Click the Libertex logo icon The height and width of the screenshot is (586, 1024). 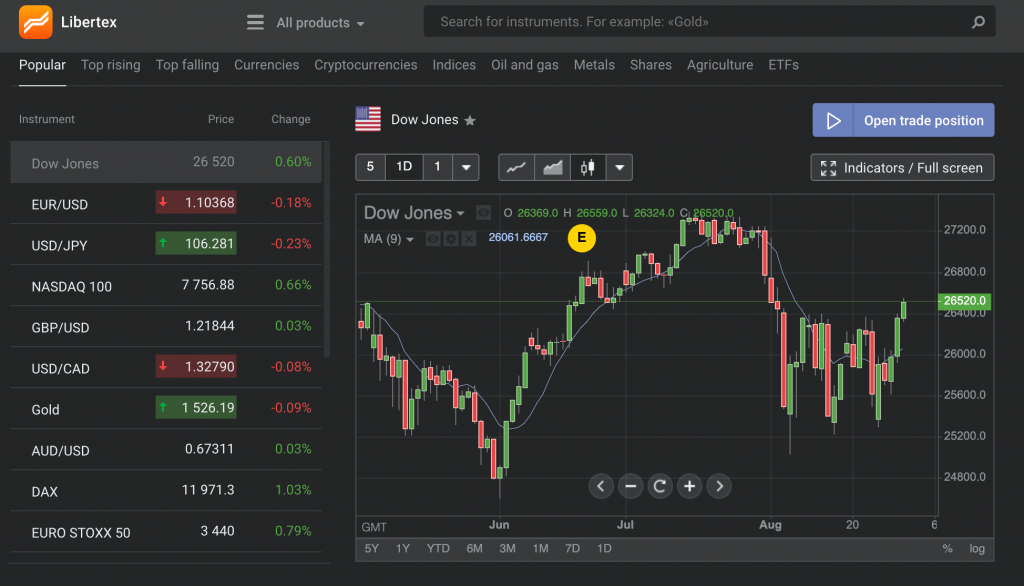pyautogui.click(x=36, y=22)
